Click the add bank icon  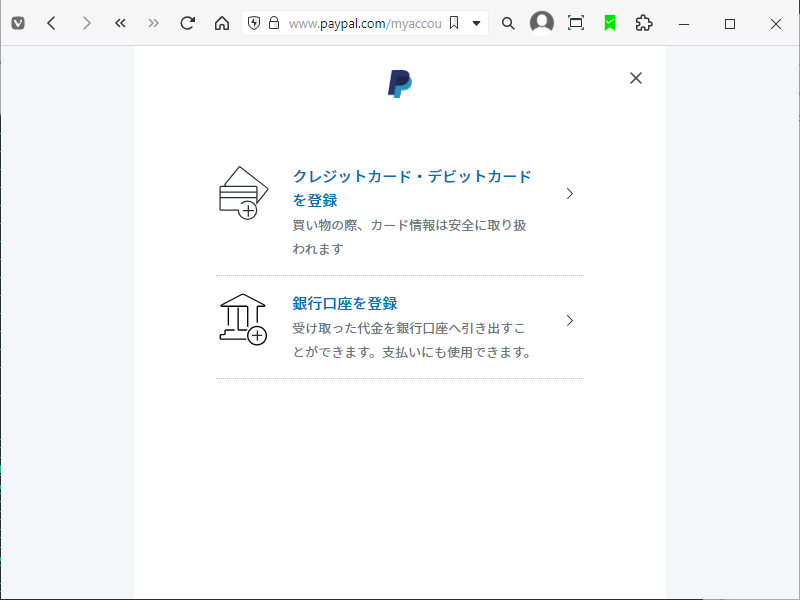(243, 319)
